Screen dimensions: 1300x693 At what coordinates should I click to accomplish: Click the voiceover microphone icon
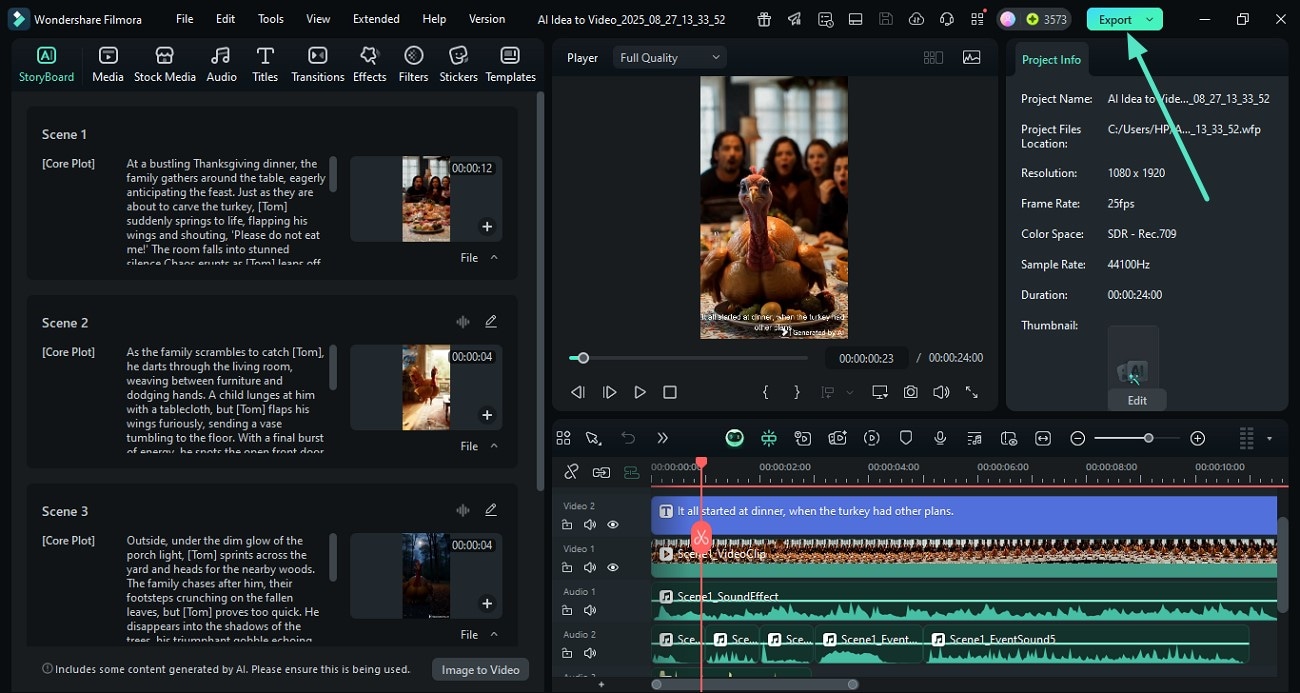(940, 438)
